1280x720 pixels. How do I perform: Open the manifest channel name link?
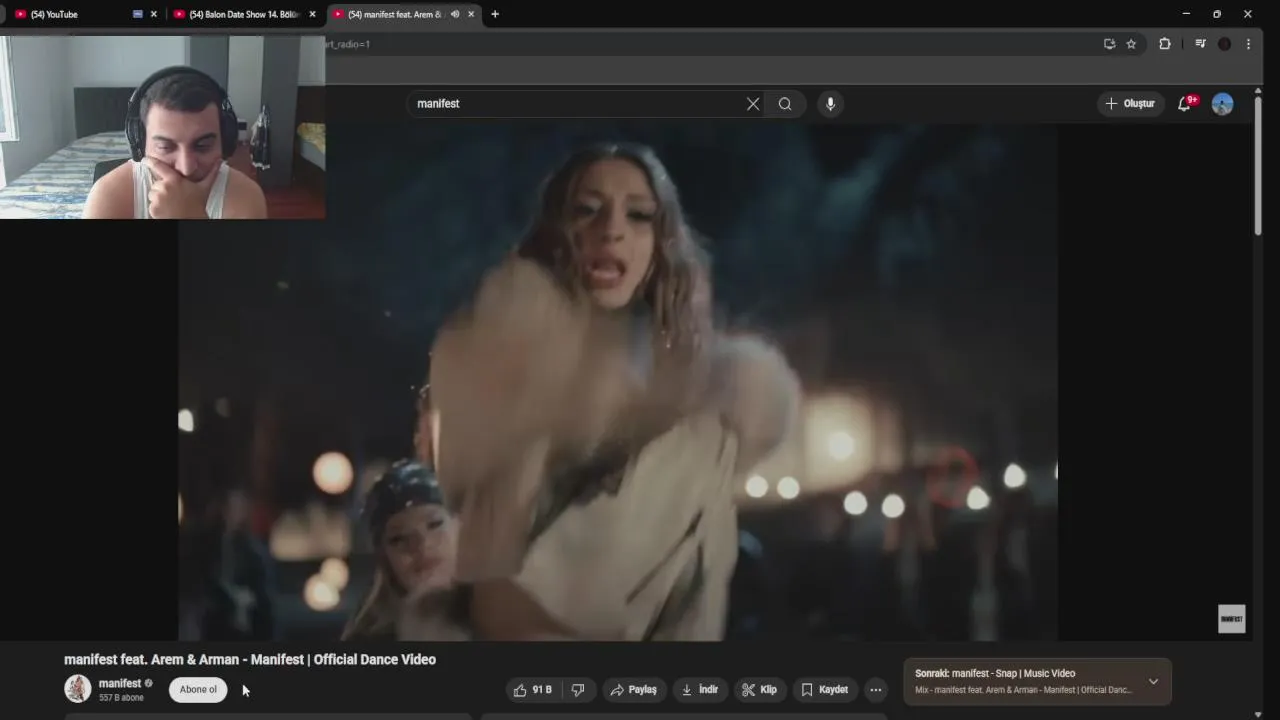coord(120,684)
